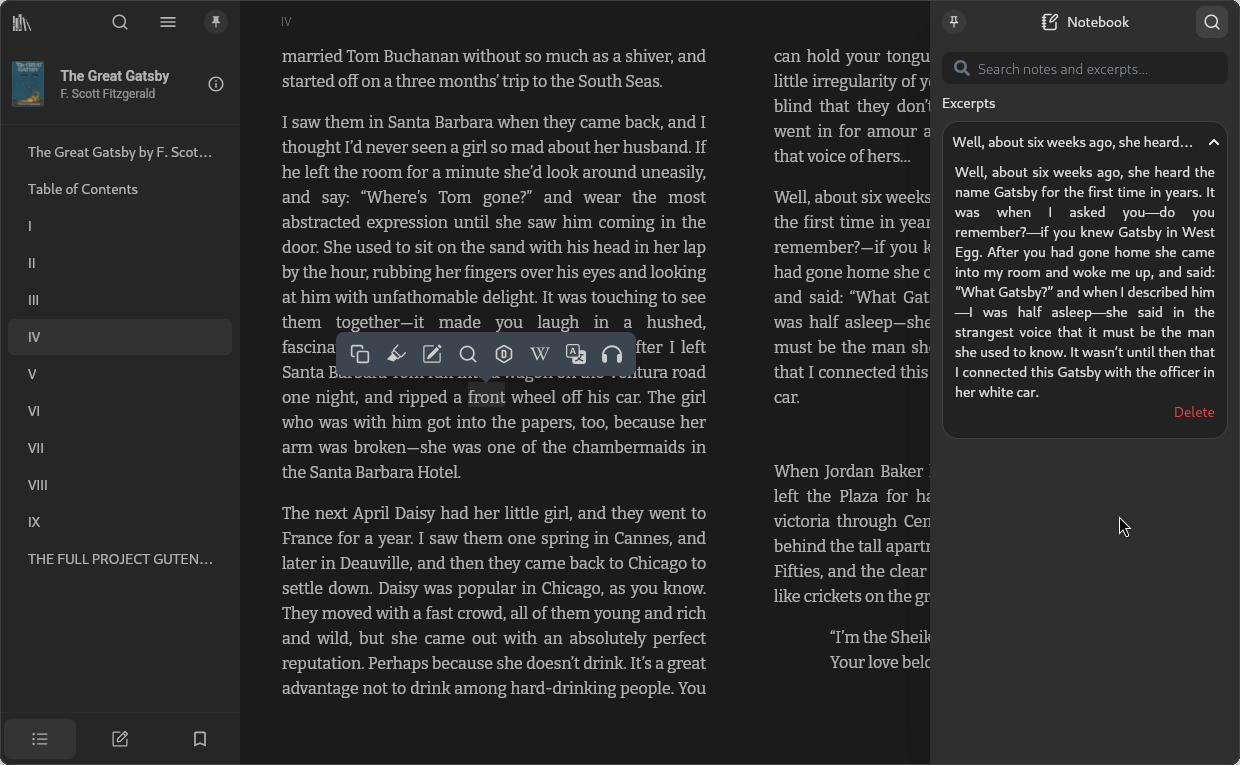Viewport: 1240px width, 765px height.
Task: Open Wikipedia lookup for the selection
Action: click(x=539, y=353)
